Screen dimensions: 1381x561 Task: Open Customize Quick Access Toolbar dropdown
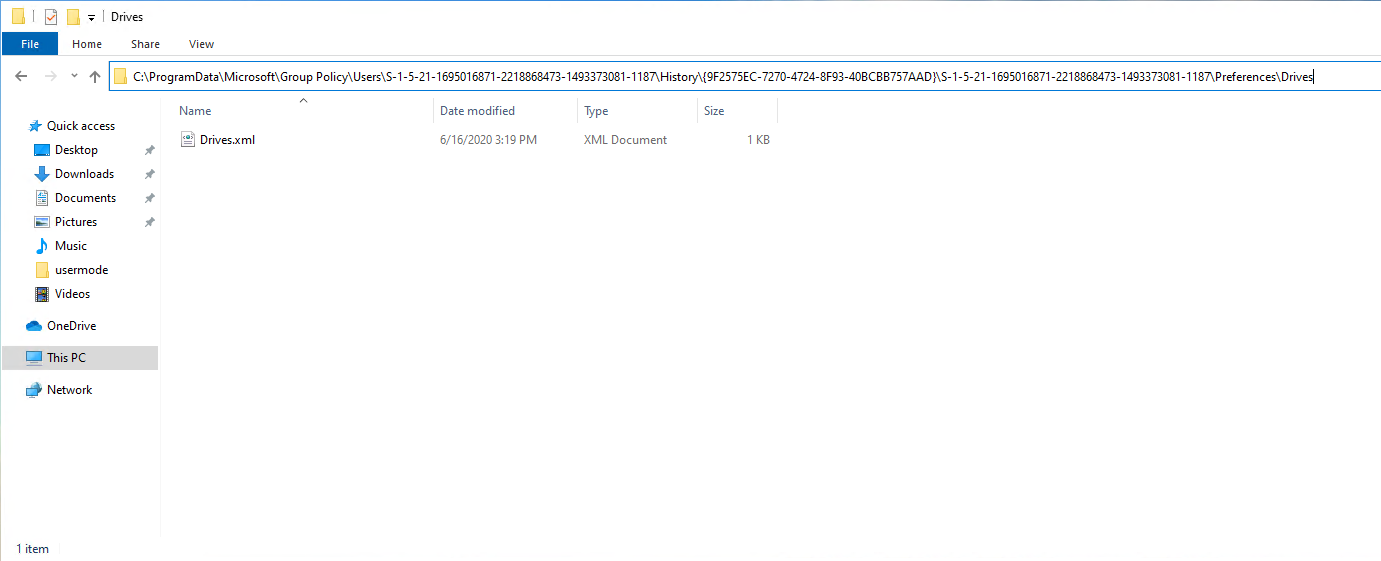[91, 17]
